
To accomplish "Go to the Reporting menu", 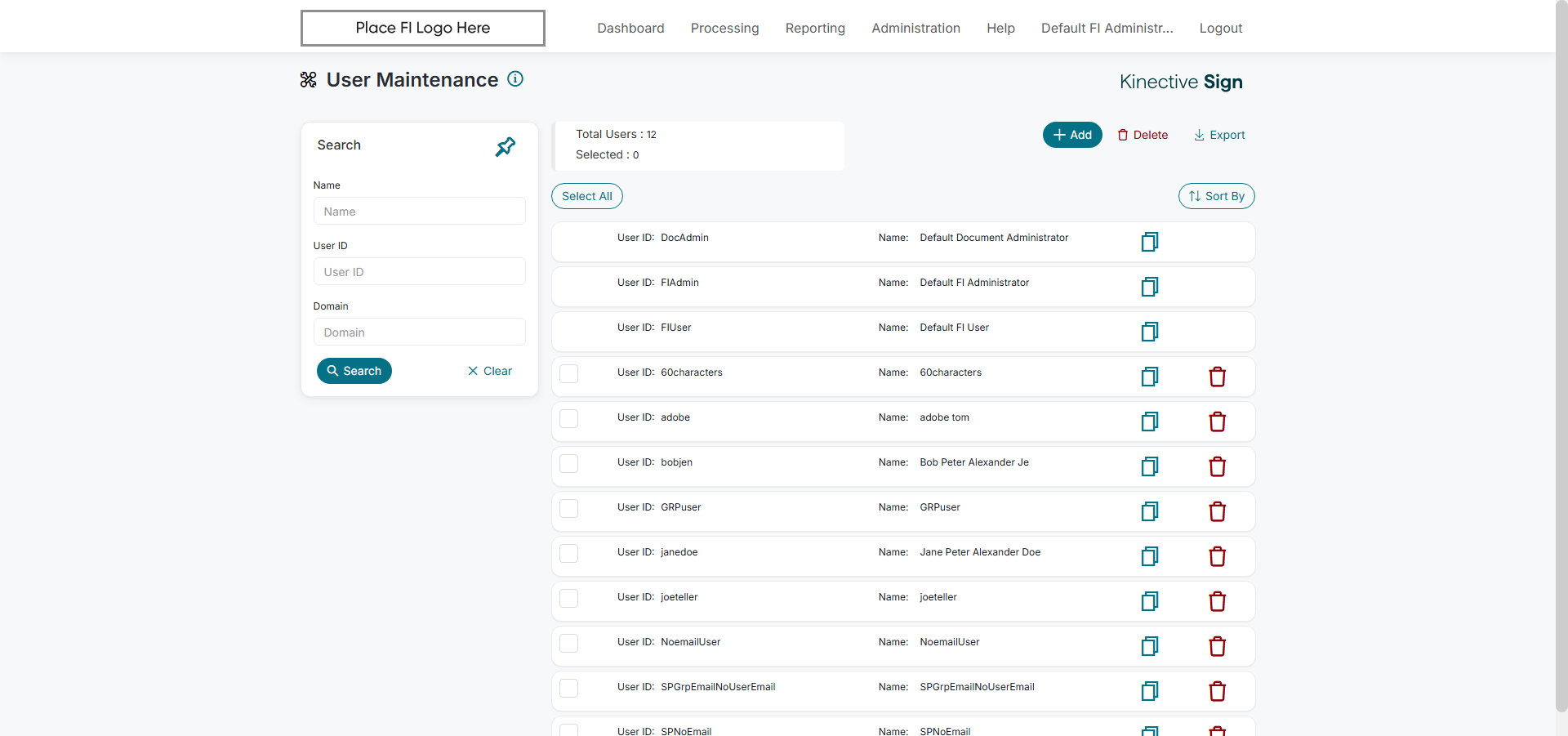I will click(x=815, y=28).
